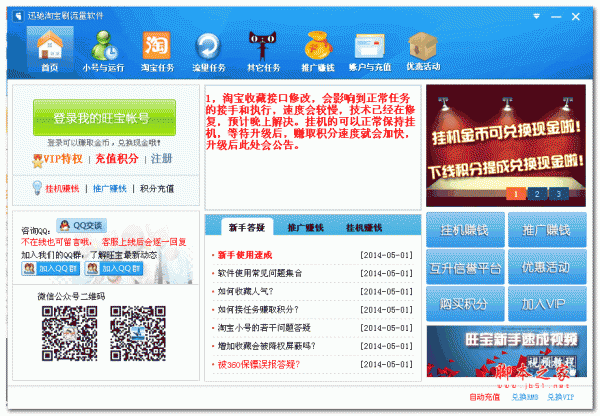This screenshot has width=600, height=416.
Task: Open 小号与运行 toolbar icon
Action: click(104, 52)
